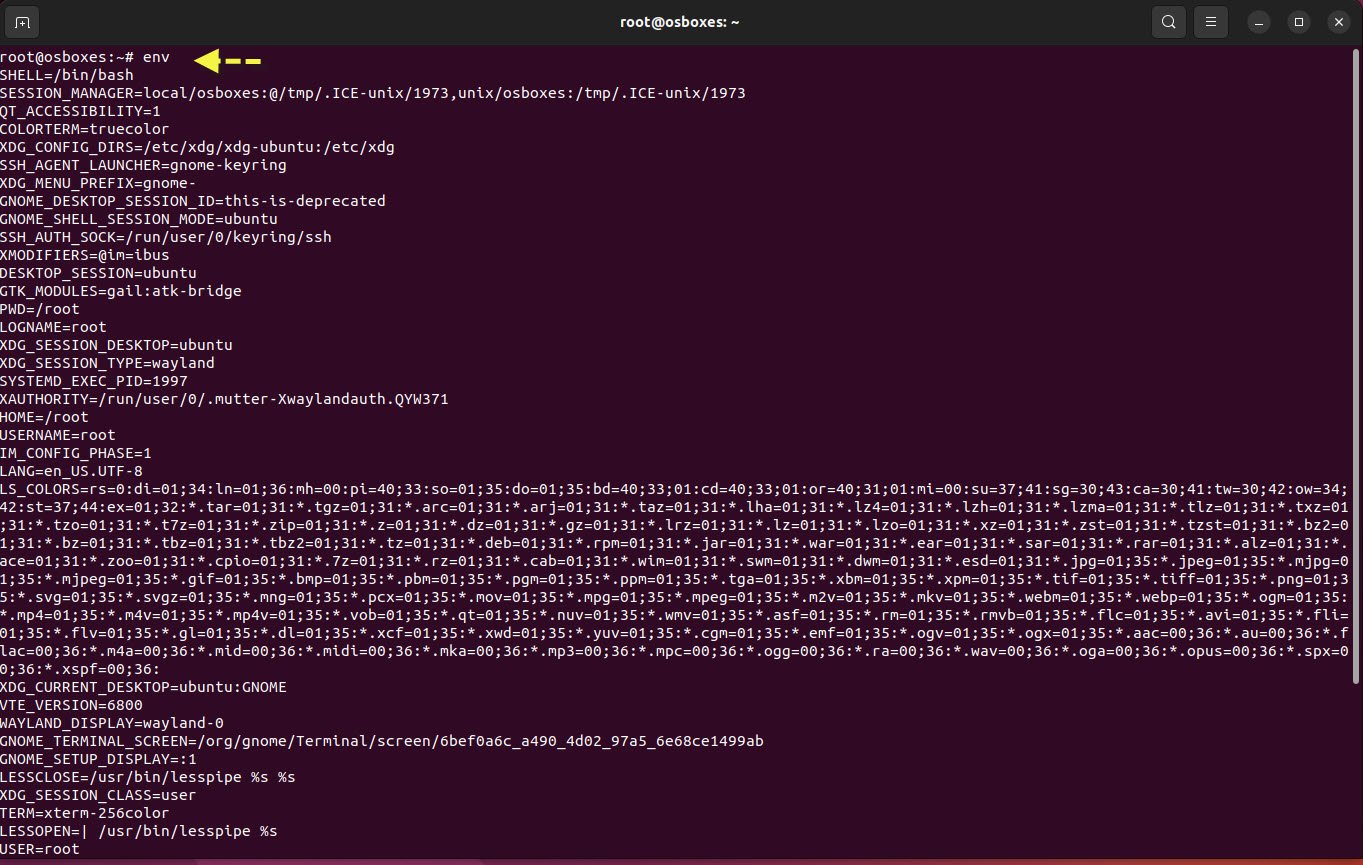Open a new terminal tab
The width and height of the screenshot is (1363, 865).
22,21
